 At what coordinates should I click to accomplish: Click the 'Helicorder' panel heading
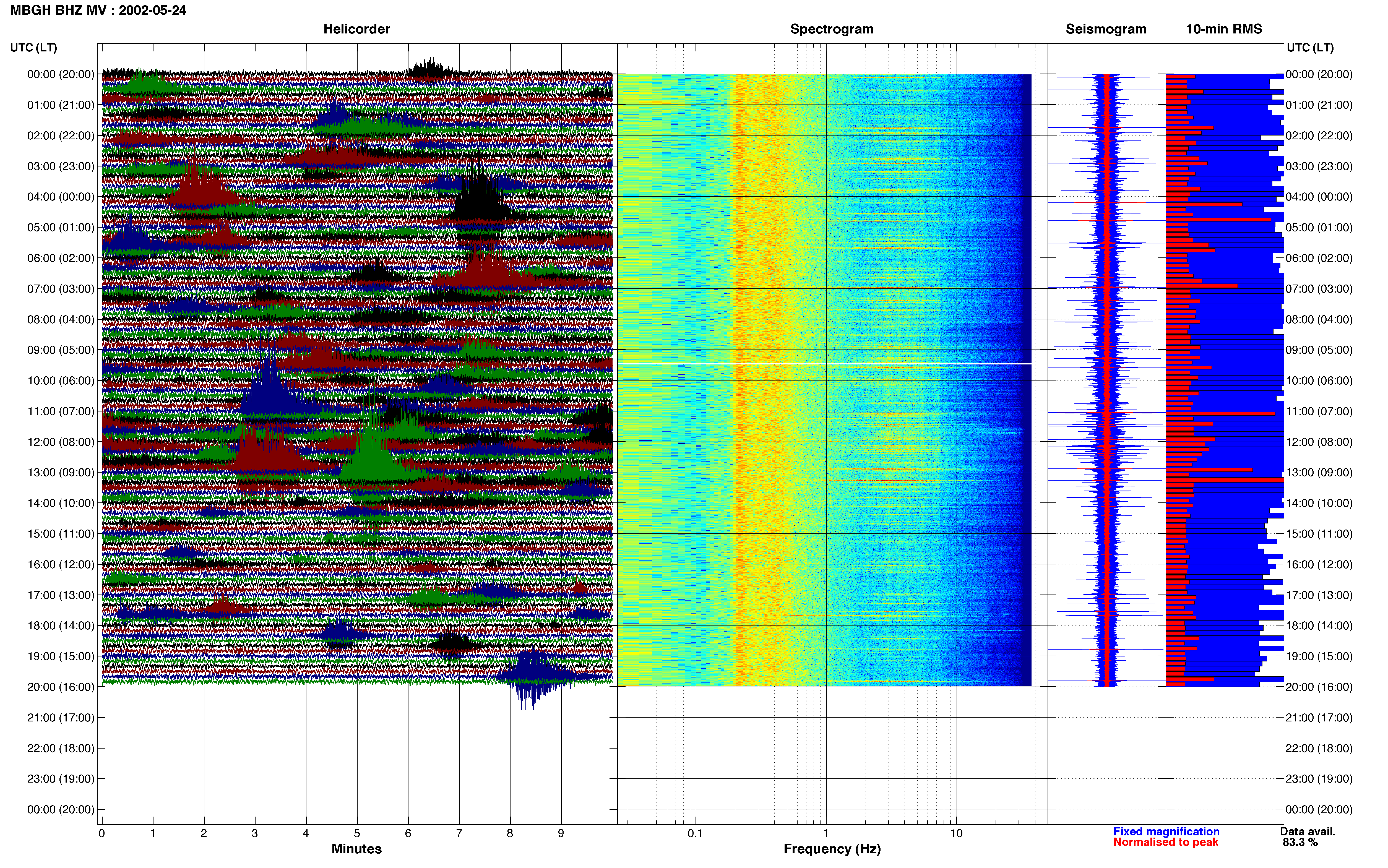pos(356,29)
